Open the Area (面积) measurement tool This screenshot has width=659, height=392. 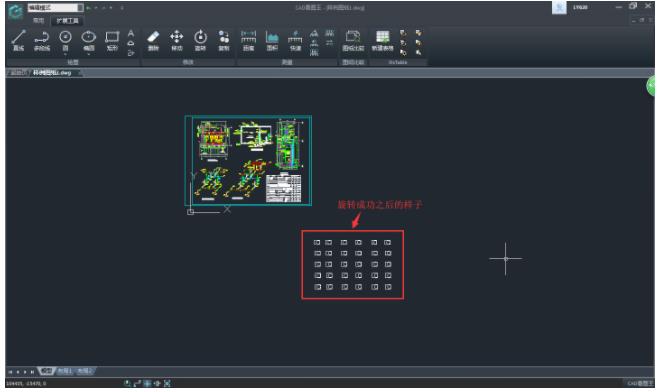(272, 40)
